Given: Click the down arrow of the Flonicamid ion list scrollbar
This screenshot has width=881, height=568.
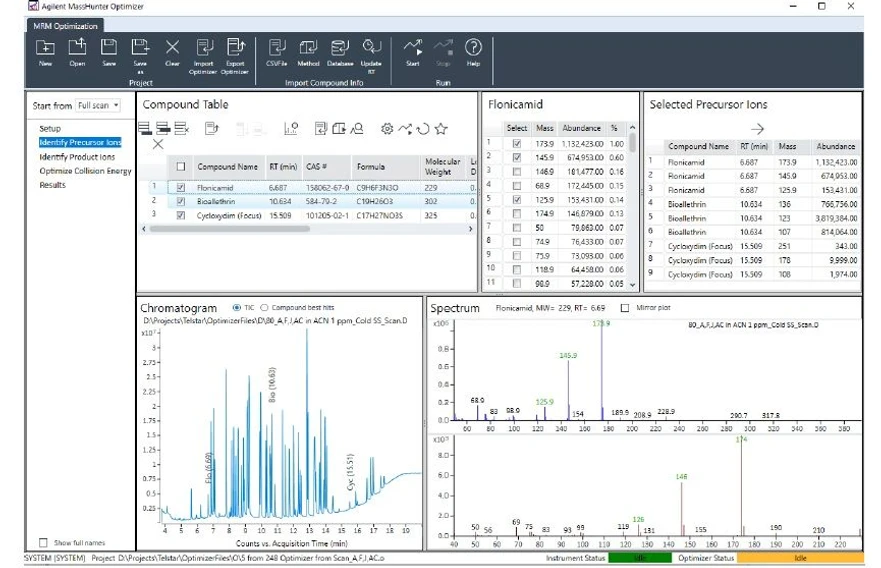Looking at the screenshot, I should (632, 285).
